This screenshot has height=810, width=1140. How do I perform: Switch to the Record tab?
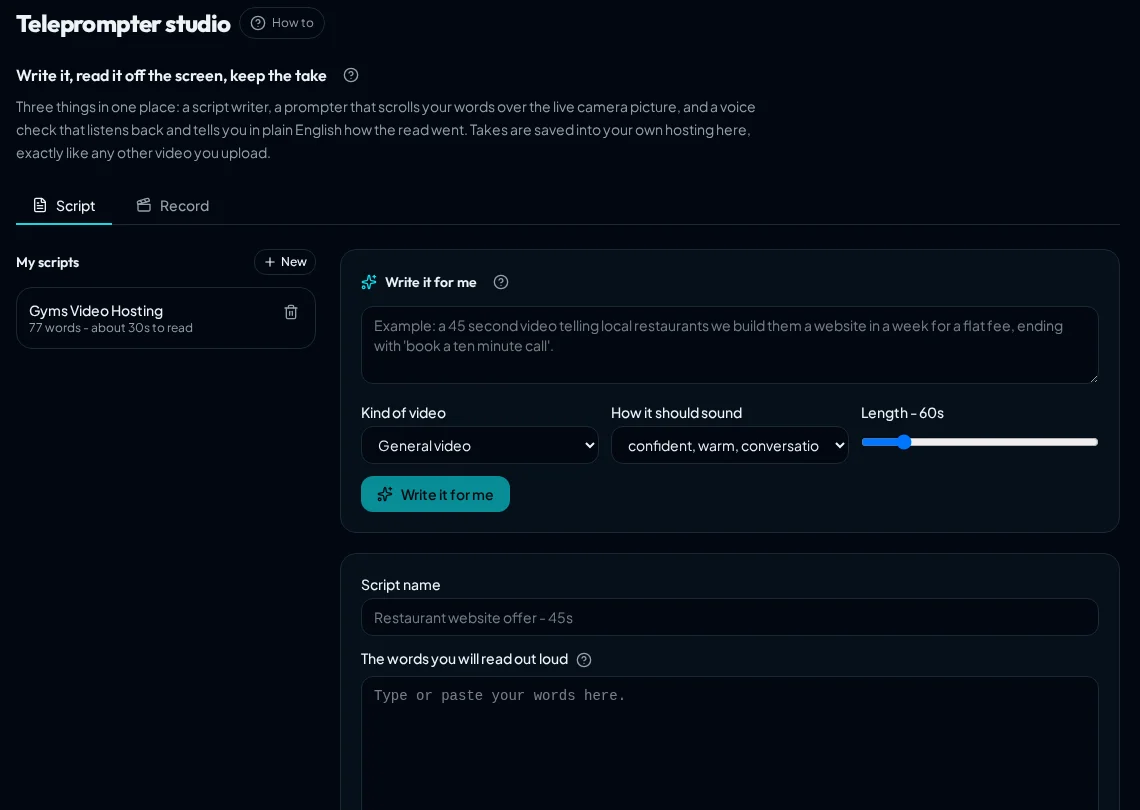tap(172, 206)
